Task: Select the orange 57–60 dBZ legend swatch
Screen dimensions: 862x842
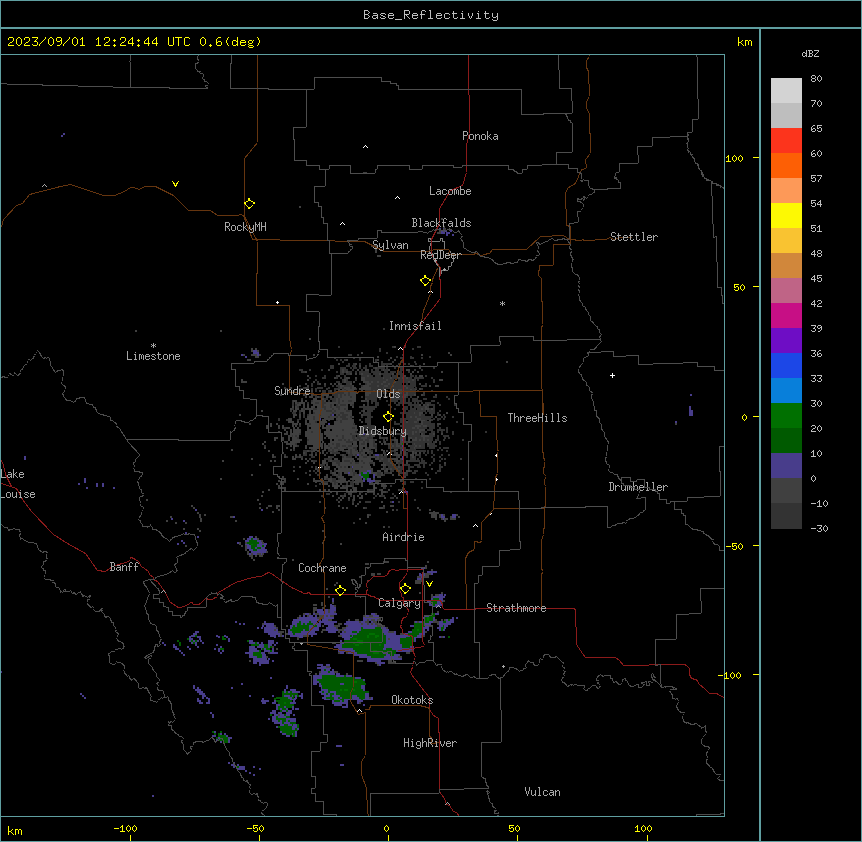Action: coord(786,165)
